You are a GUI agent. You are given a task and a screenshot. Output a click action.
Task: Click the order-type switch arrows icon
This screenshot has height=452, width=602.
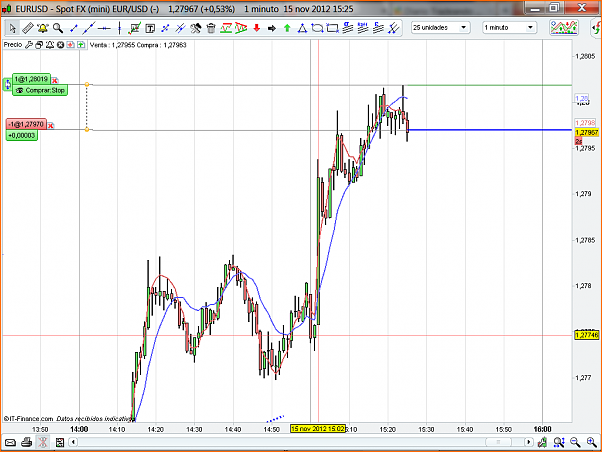7,84
